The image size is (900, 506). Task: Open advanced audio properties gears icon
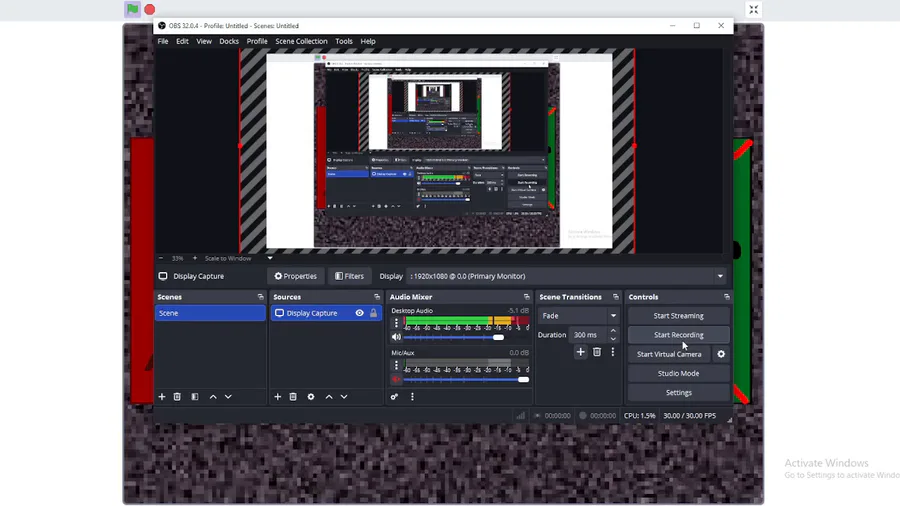pyautogui.click(x=394, y=396)
